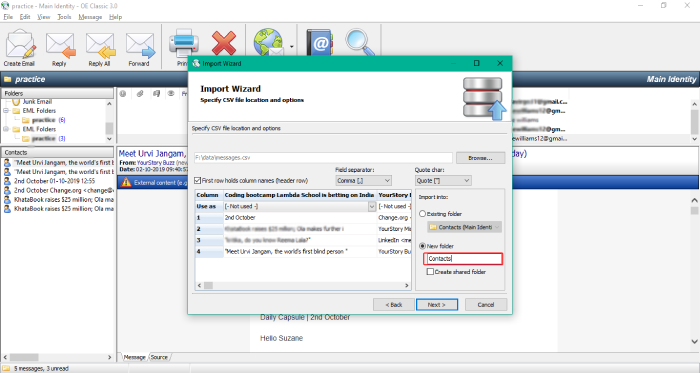This screenshot has height=373, width=700.
Task: Open the Contacts (Main Identity) folder dropdown
Action: pyautogui.click(x=464, y=227)
